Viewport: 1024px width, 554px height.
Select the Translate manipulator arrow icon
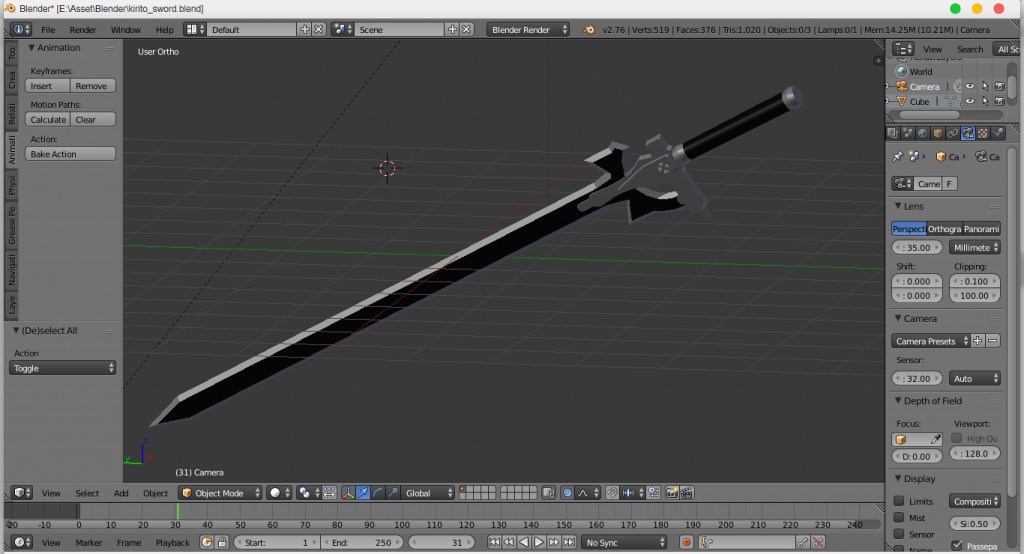pyautogui.click(x=362, y=493)
